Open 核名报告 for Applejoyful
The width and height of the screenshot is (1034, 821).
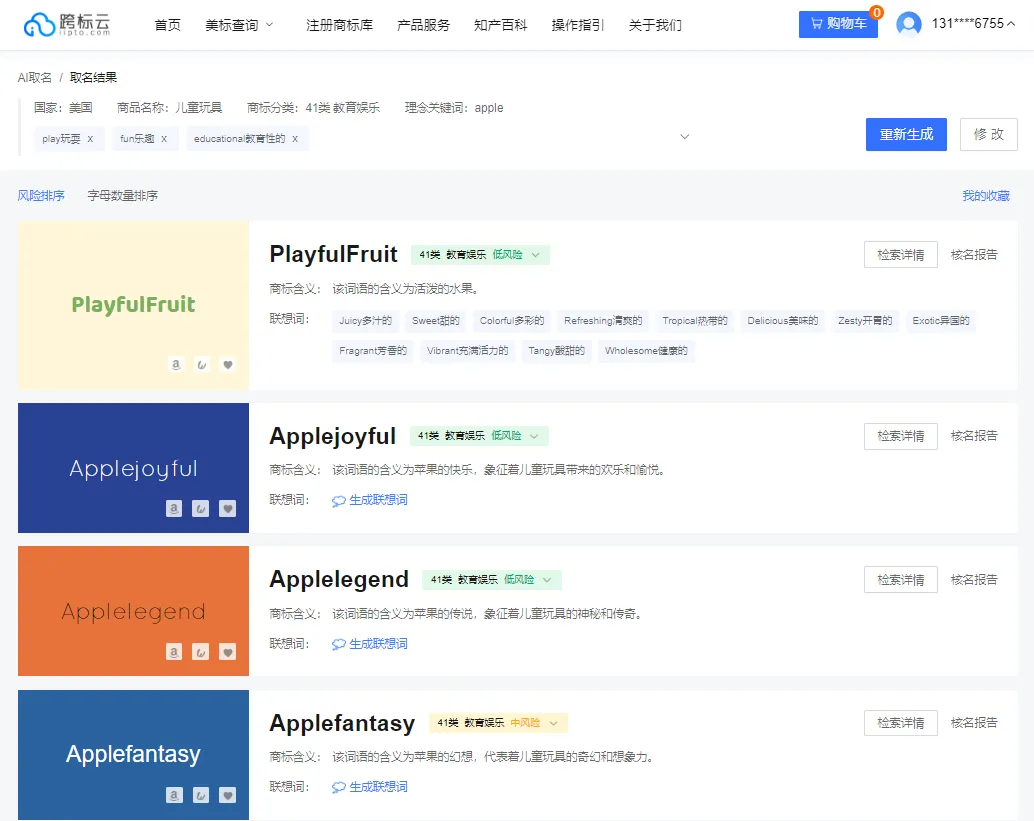974,436
